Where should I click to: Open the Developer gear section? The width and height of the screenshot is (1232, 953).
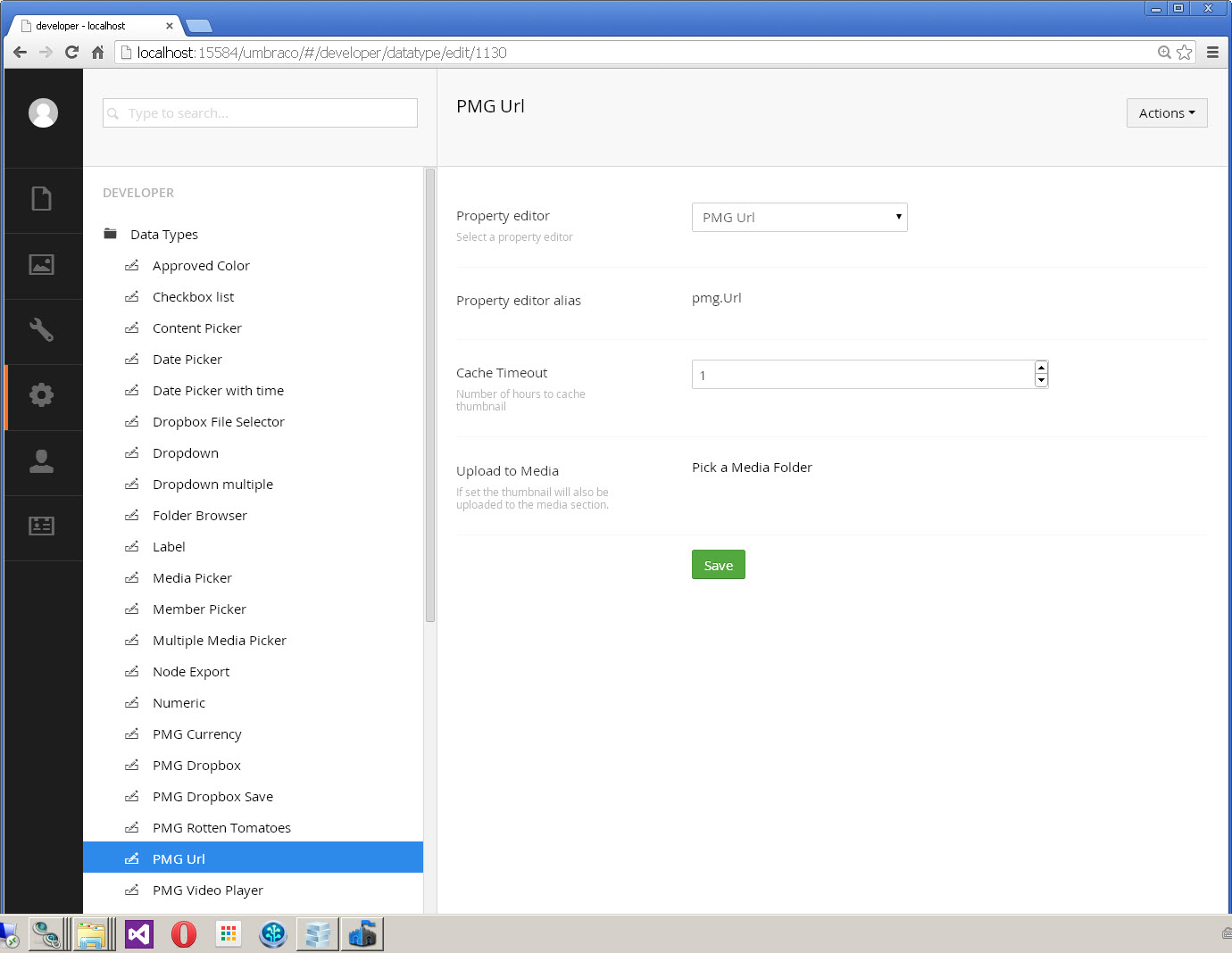click(42, 395)
